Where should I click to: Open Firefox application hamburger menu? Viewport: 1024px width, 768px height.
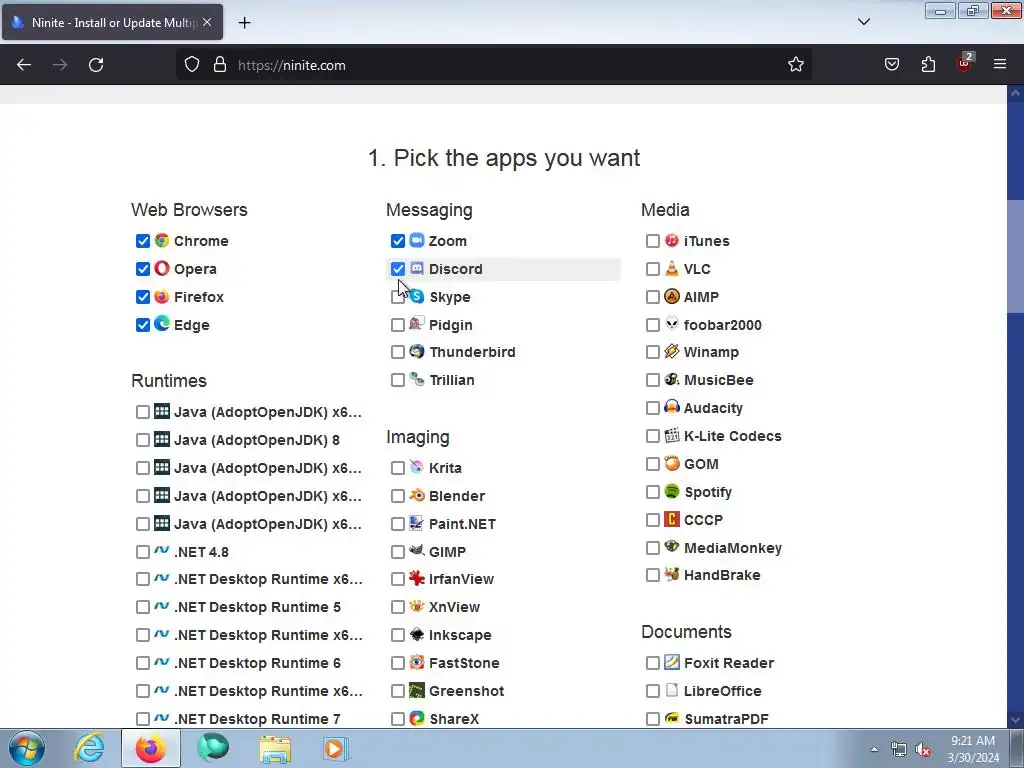[1000, 65]
